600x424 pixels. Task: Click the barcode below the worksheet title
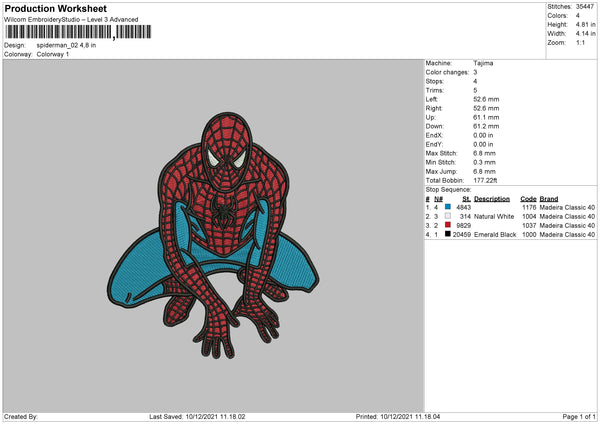[x=78, y=32]
